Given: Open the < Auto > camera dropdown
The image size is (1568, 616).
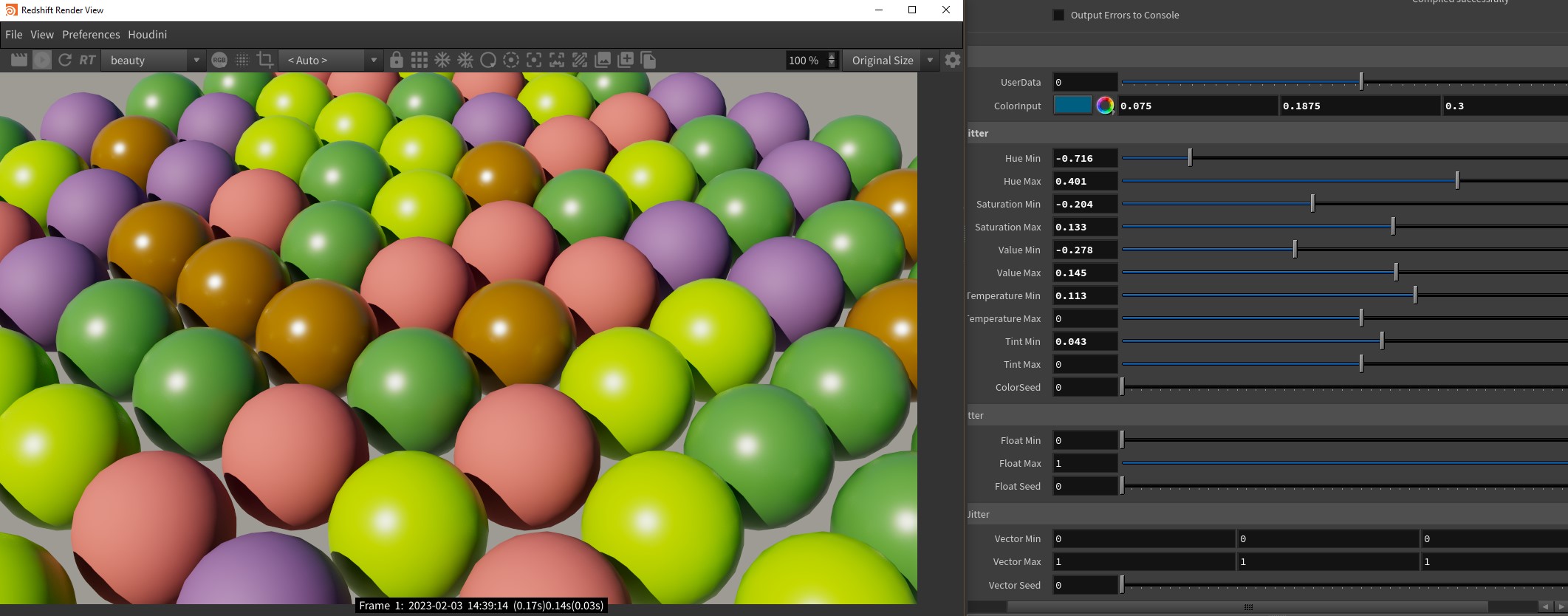Looking at the screenshot, I should (x=330, y=61).
